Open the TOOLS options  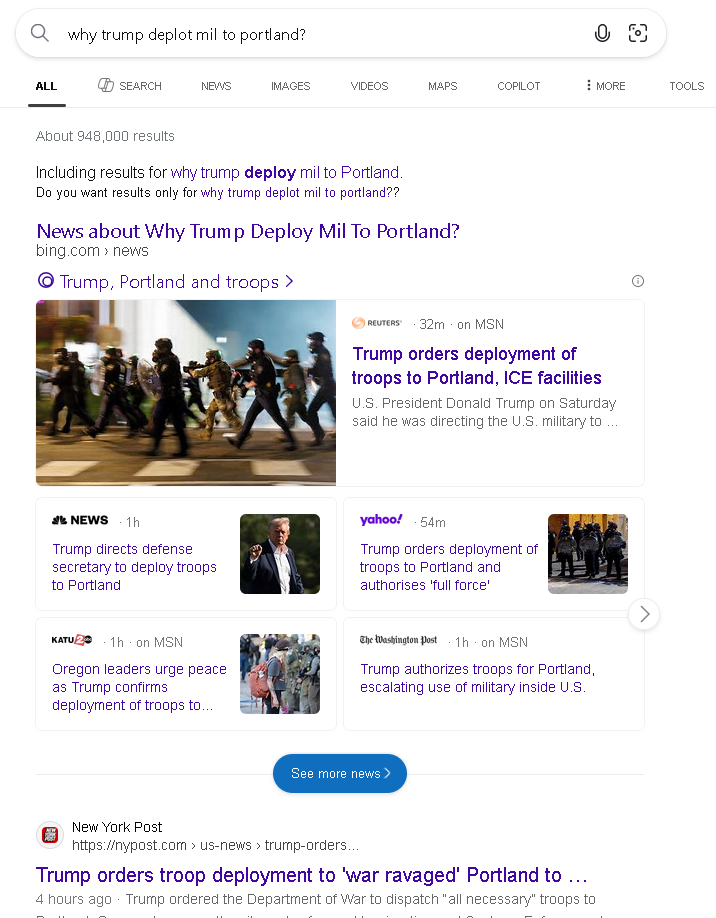[687, 86]
